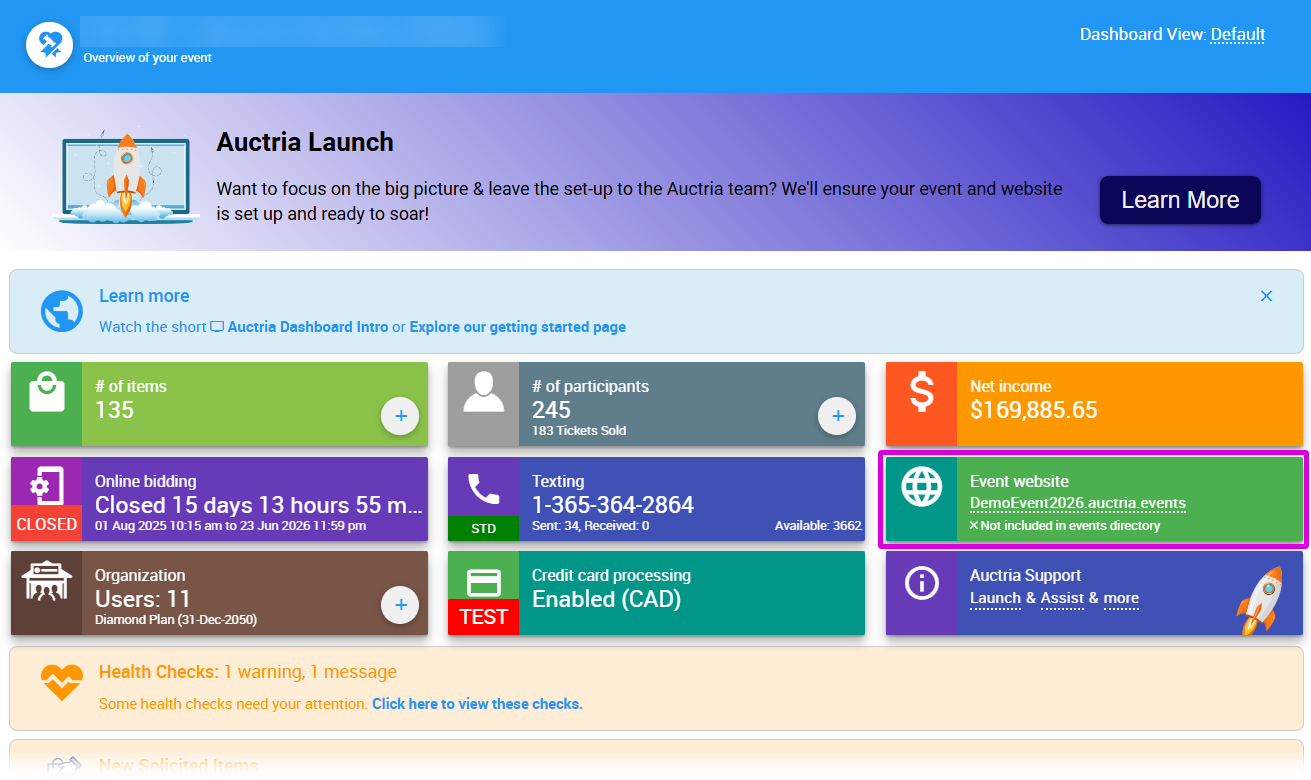Open the Assist support link
The height and width of the screenshot is (780, 1311).
tap(1062, 598)
